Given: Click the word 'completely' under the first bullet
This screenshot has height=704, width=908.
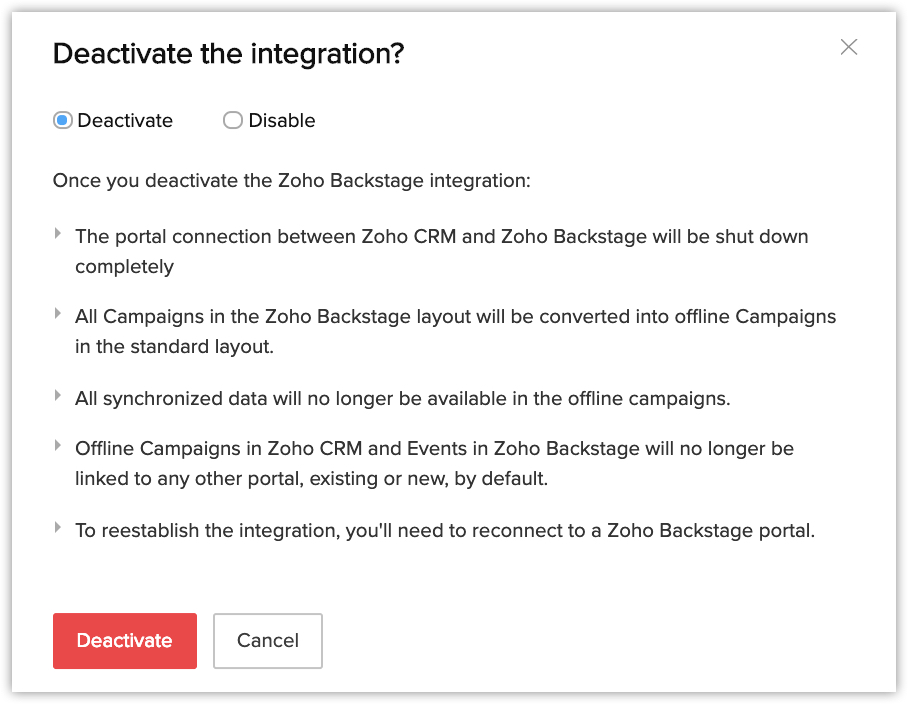Looking at the screenshot, I should pos(124,267).
